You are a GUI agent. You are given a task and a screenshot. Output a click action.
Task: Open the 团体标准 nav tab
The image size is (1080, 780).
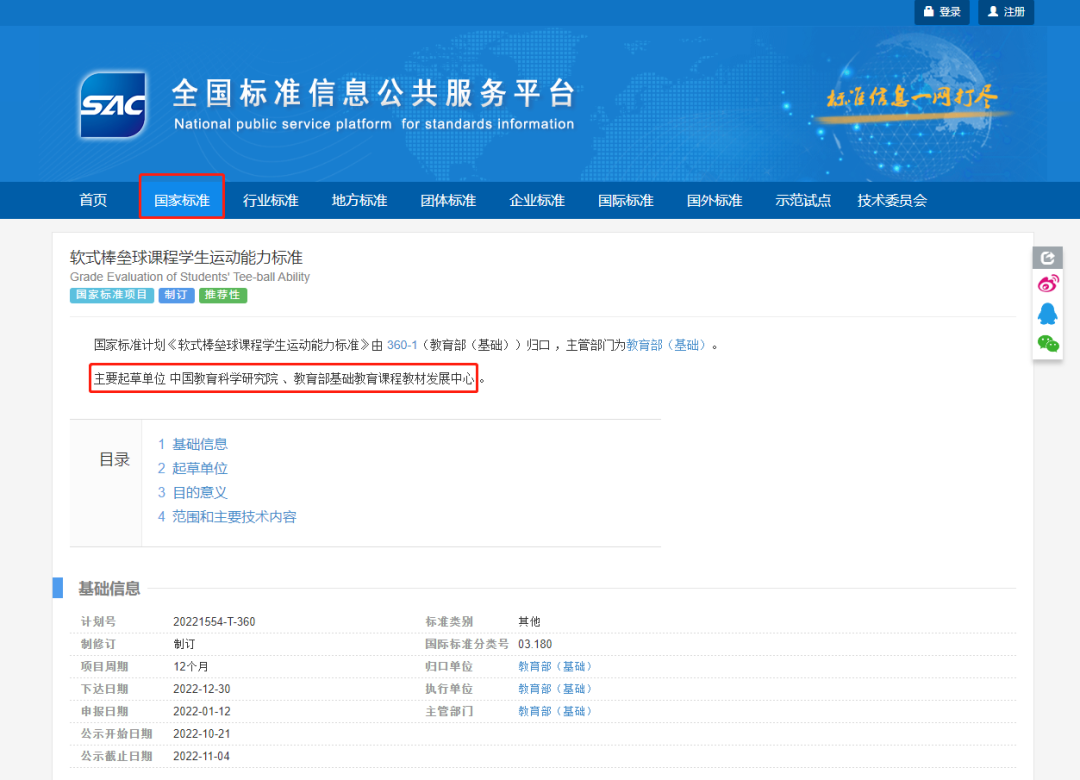[448, 201]
